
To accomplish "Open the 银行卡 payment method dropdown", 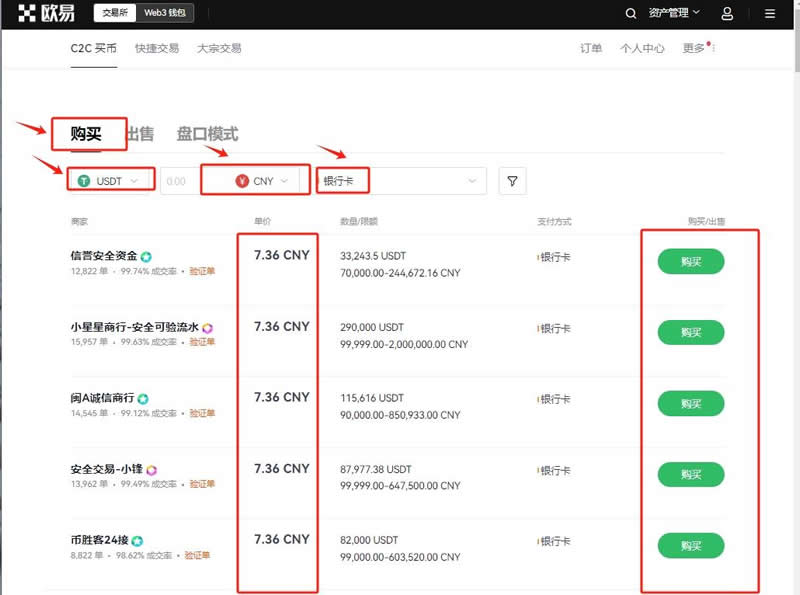I will tap(400, 181).
